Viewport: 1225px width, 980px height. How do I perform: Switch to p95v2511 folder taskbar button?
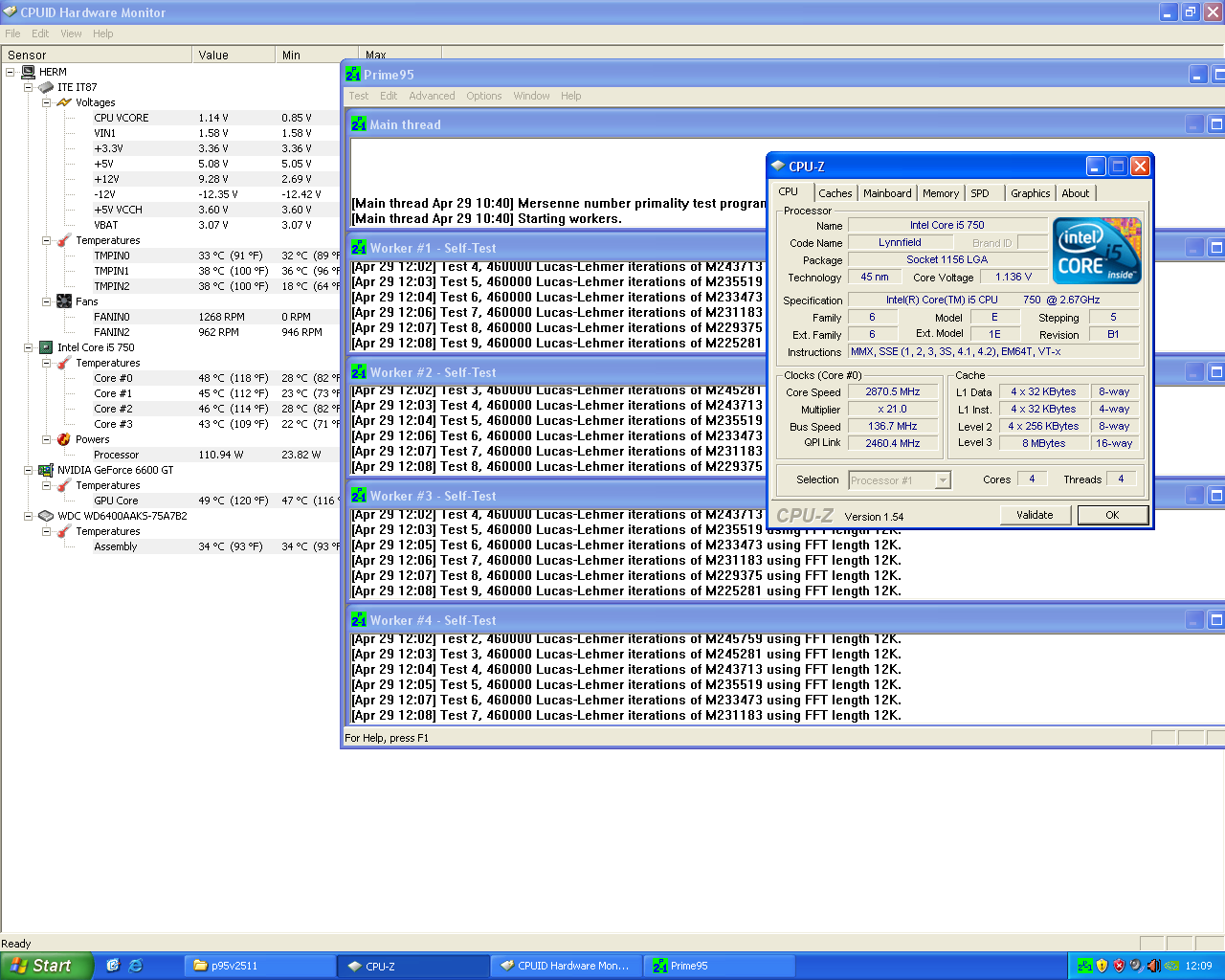[260, 966]
